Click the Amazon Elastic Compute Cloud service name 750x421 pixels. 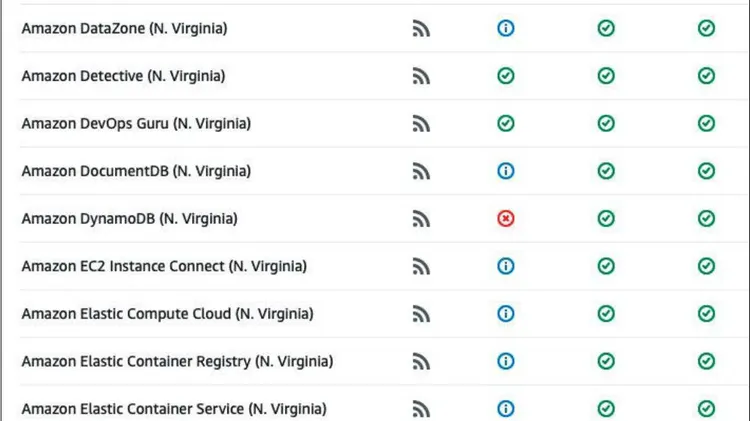167,314
